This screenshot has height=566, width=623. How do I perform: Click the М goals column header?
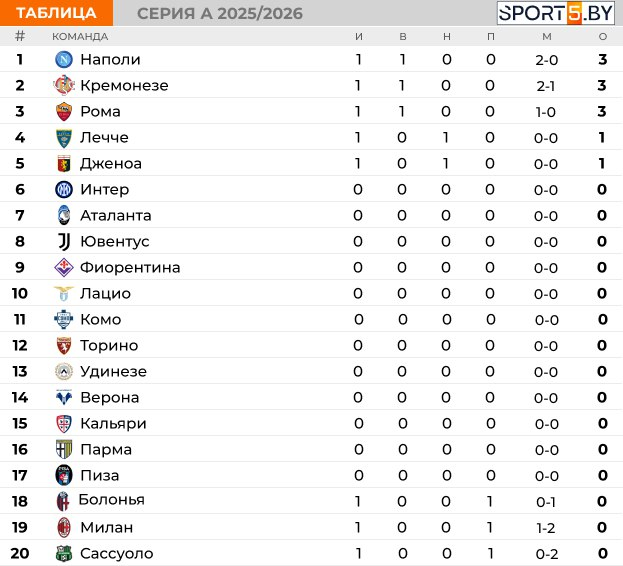(x=547, y=37)
